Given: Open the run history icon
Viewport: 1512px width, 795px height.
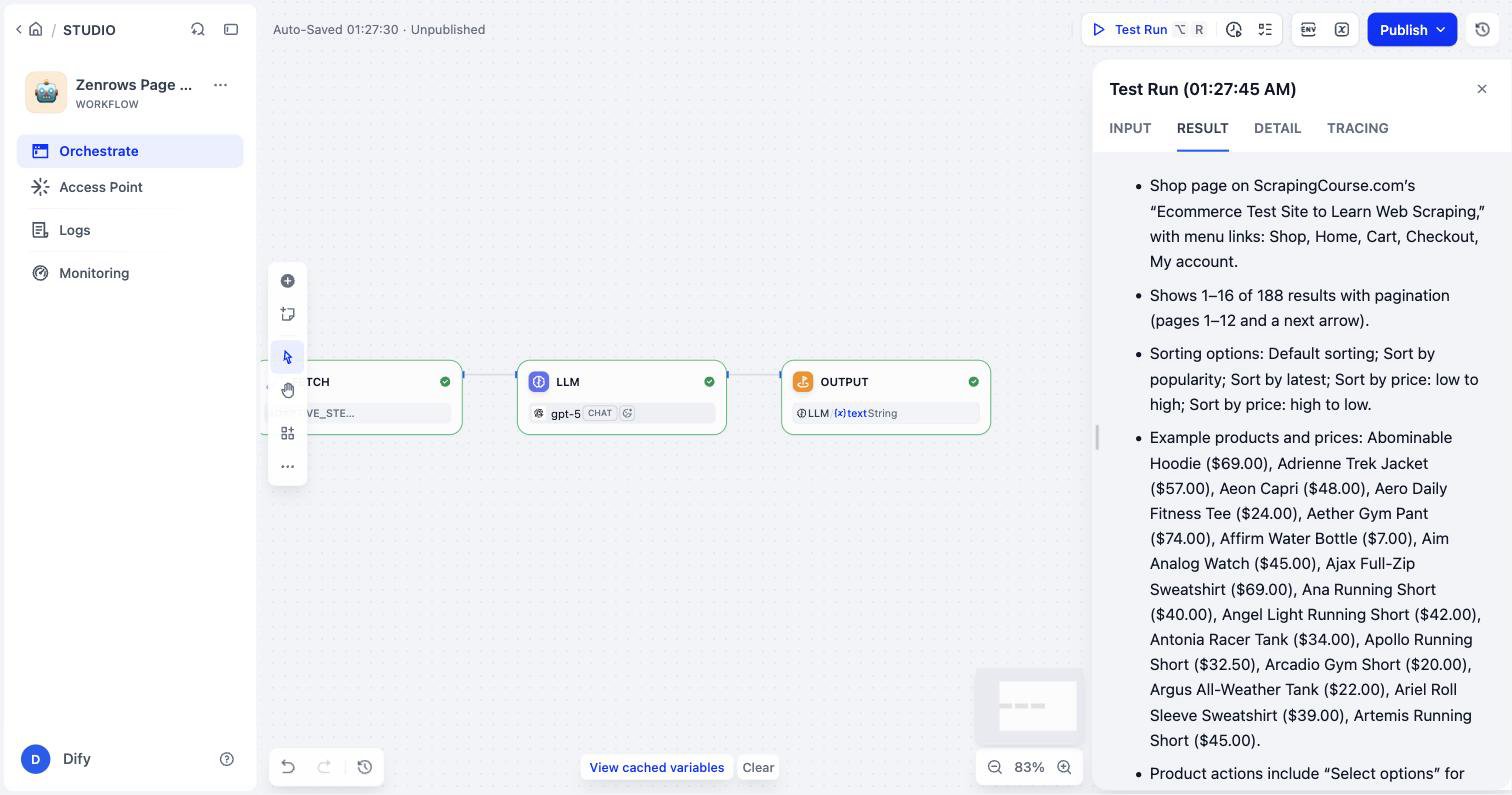Looking at the screenshot, I should 1233,29.
